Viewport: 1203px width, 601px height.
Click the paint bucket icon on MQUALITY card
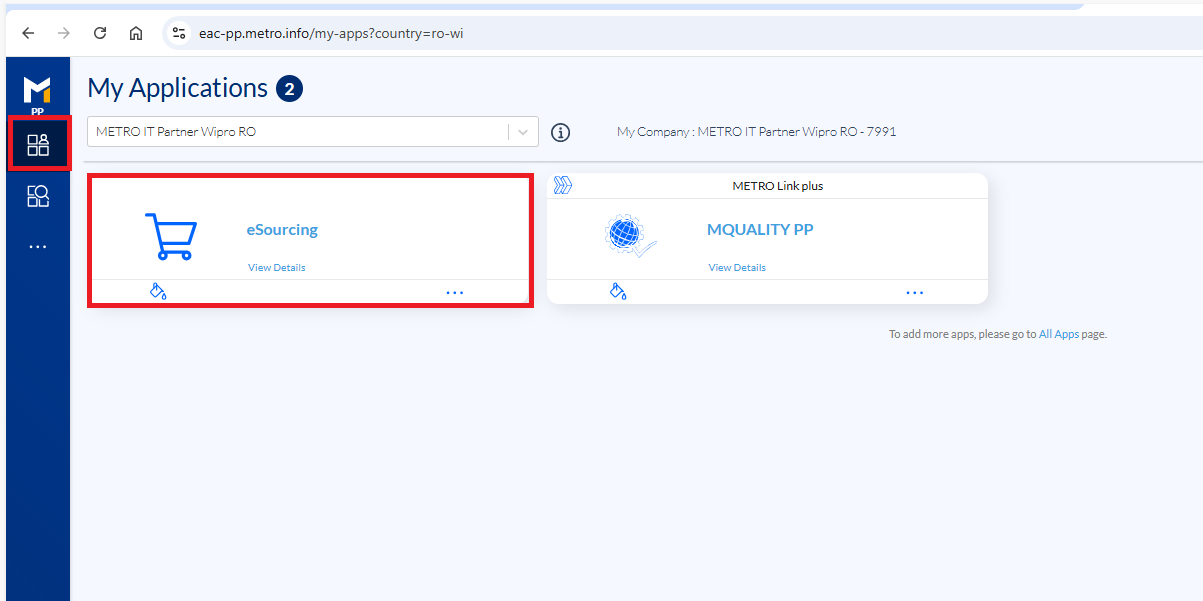618,291
